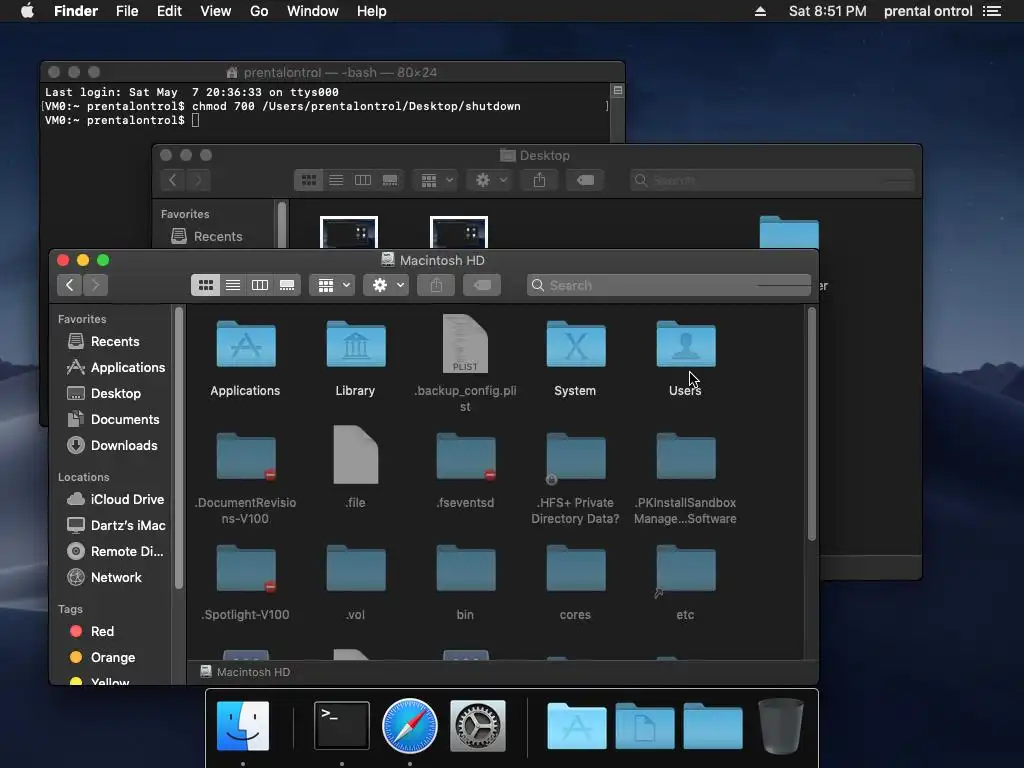
Task: Open the bin folder
Action: 466,569
